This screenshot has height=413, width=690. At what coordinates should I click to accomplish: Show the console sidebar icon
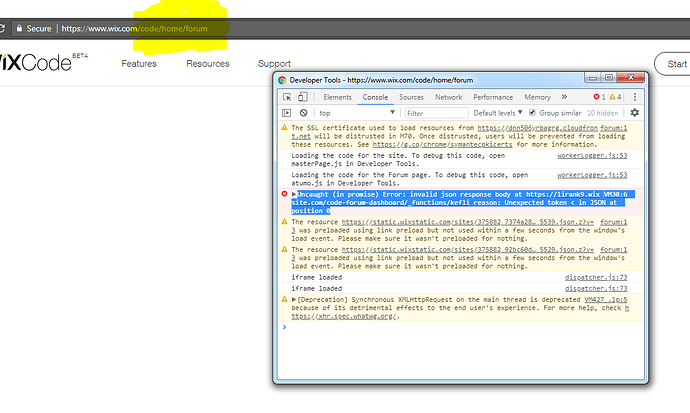286,113
